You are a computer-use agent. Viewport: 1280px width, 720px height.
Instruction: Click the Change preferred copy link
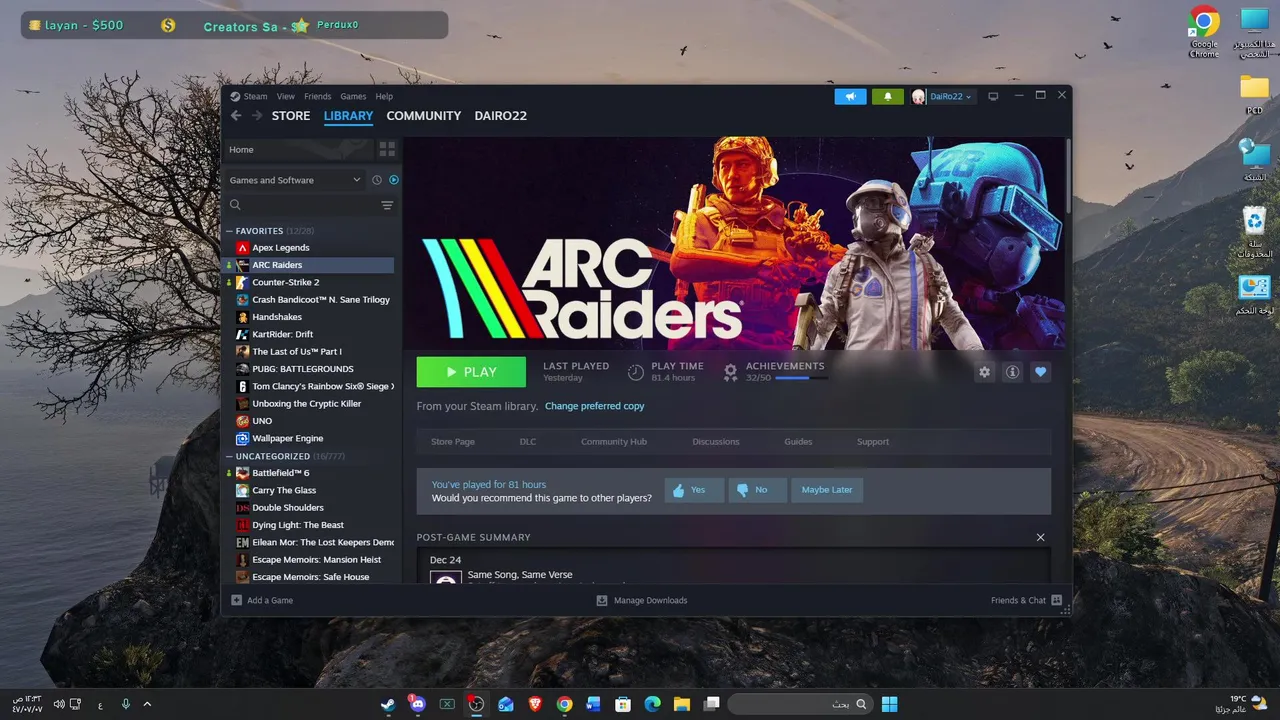[594, 406]
